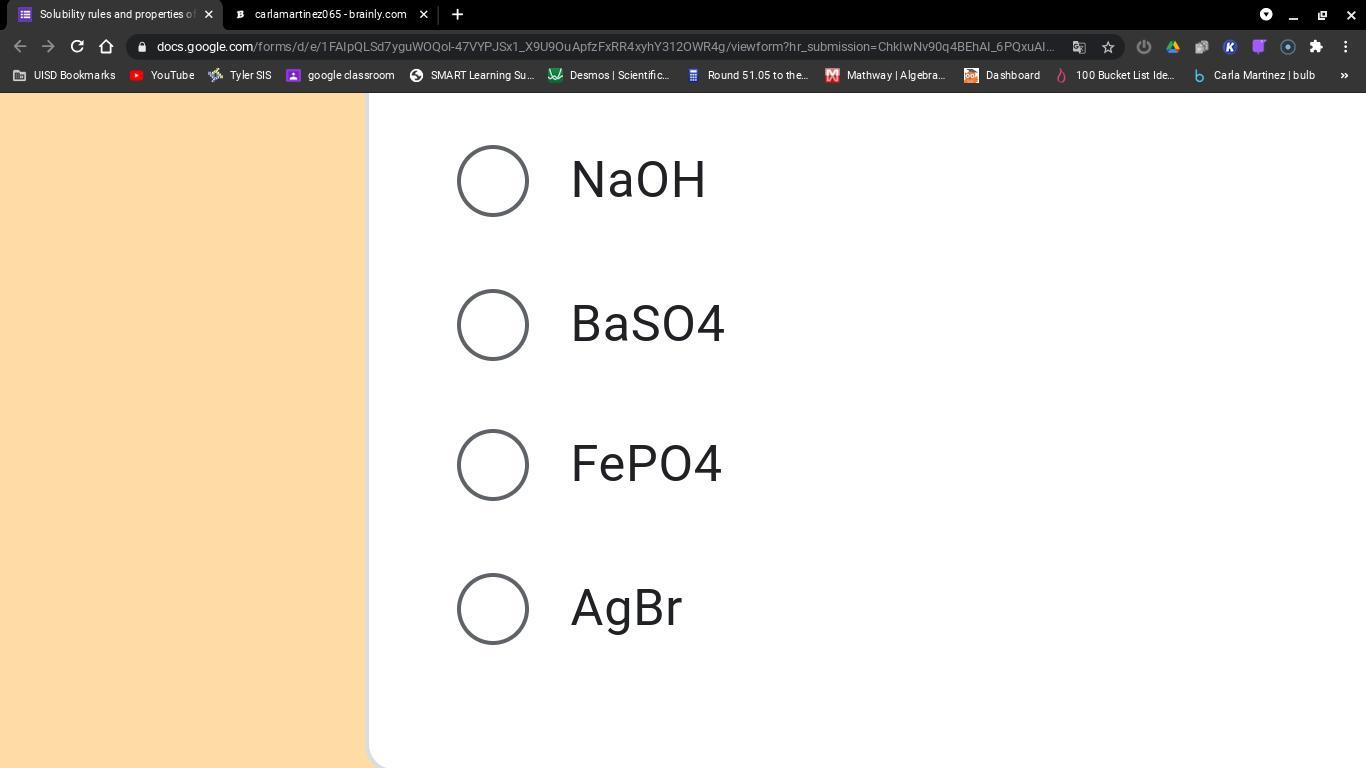Click the Extensions puzzle piece icon
The image size is (1366, 768).
tap(1316, 47)
